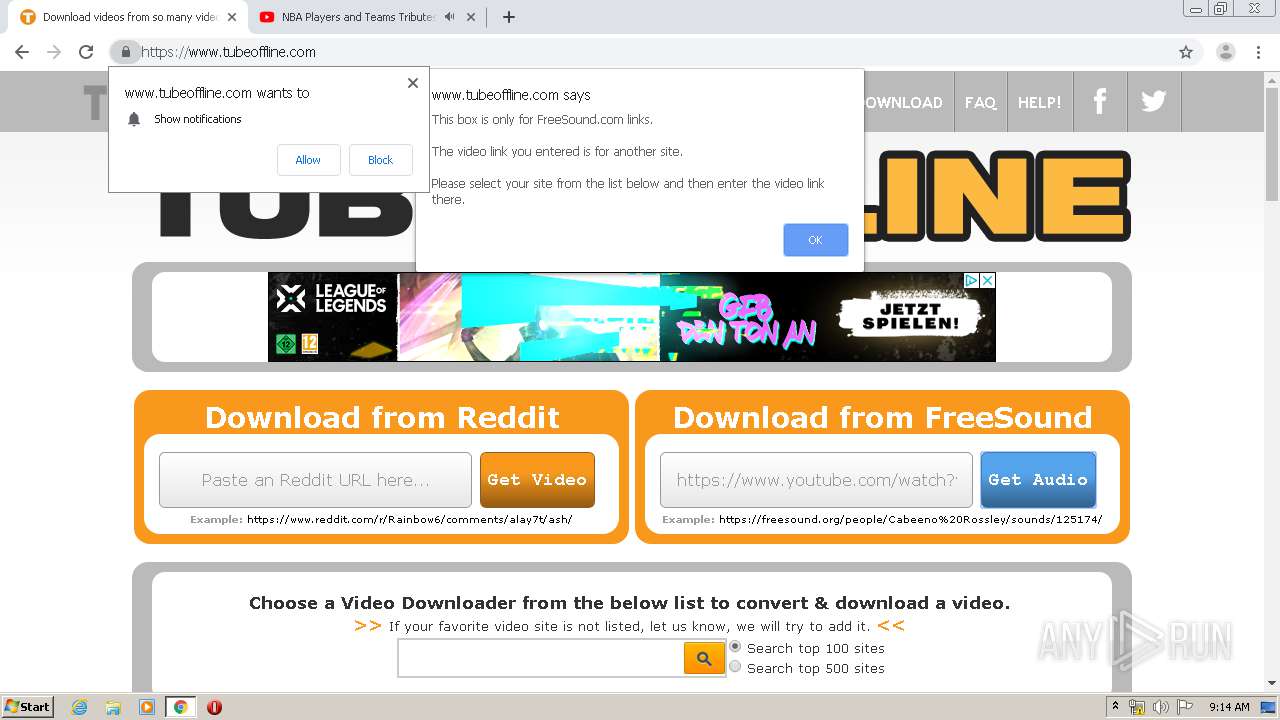Click the padlock site info icon
The height and width of the screenshot is (720, 1280).
click(x=125, y=52)
